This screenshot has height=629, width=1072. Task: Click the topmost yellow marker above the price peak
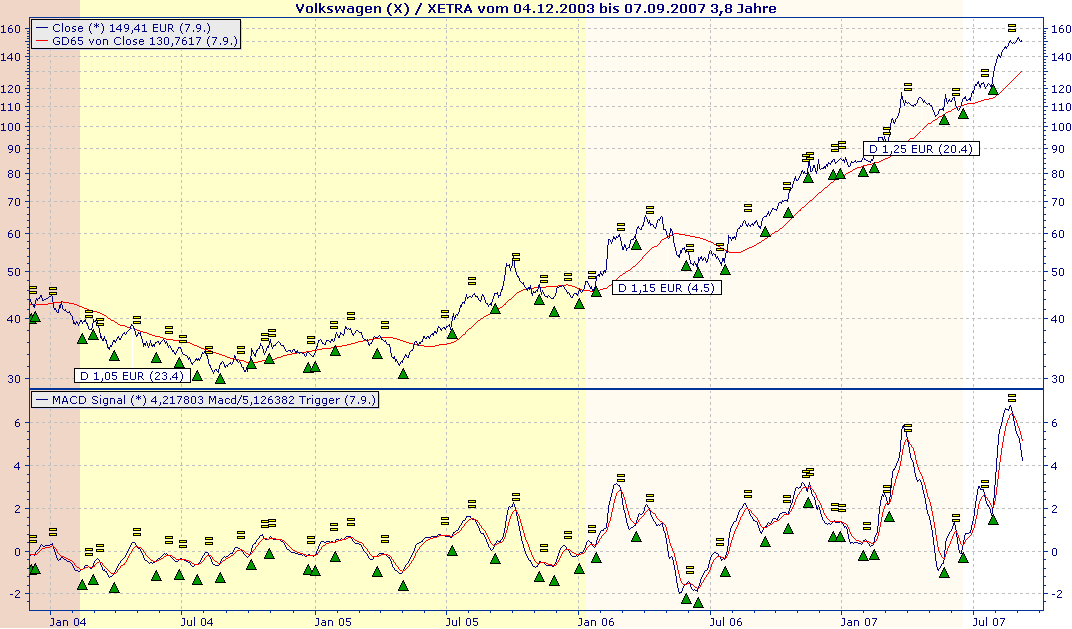click(1012, 27)
